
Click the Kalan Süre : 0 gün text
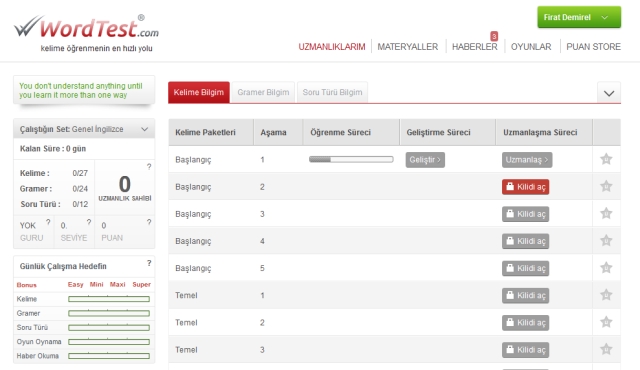click(53, 148)
